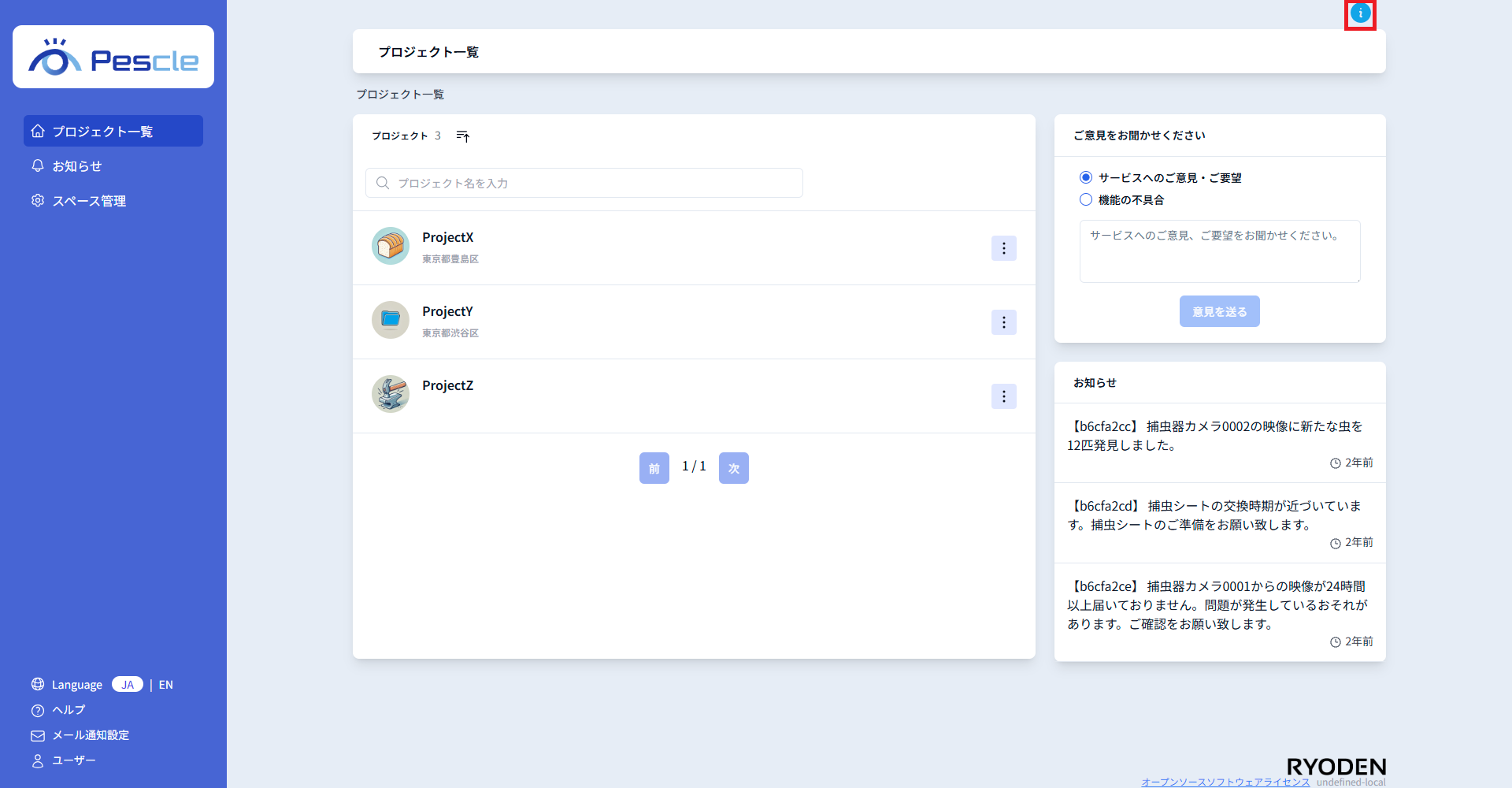Open the three-dot menu for ProjectY

1003,322
